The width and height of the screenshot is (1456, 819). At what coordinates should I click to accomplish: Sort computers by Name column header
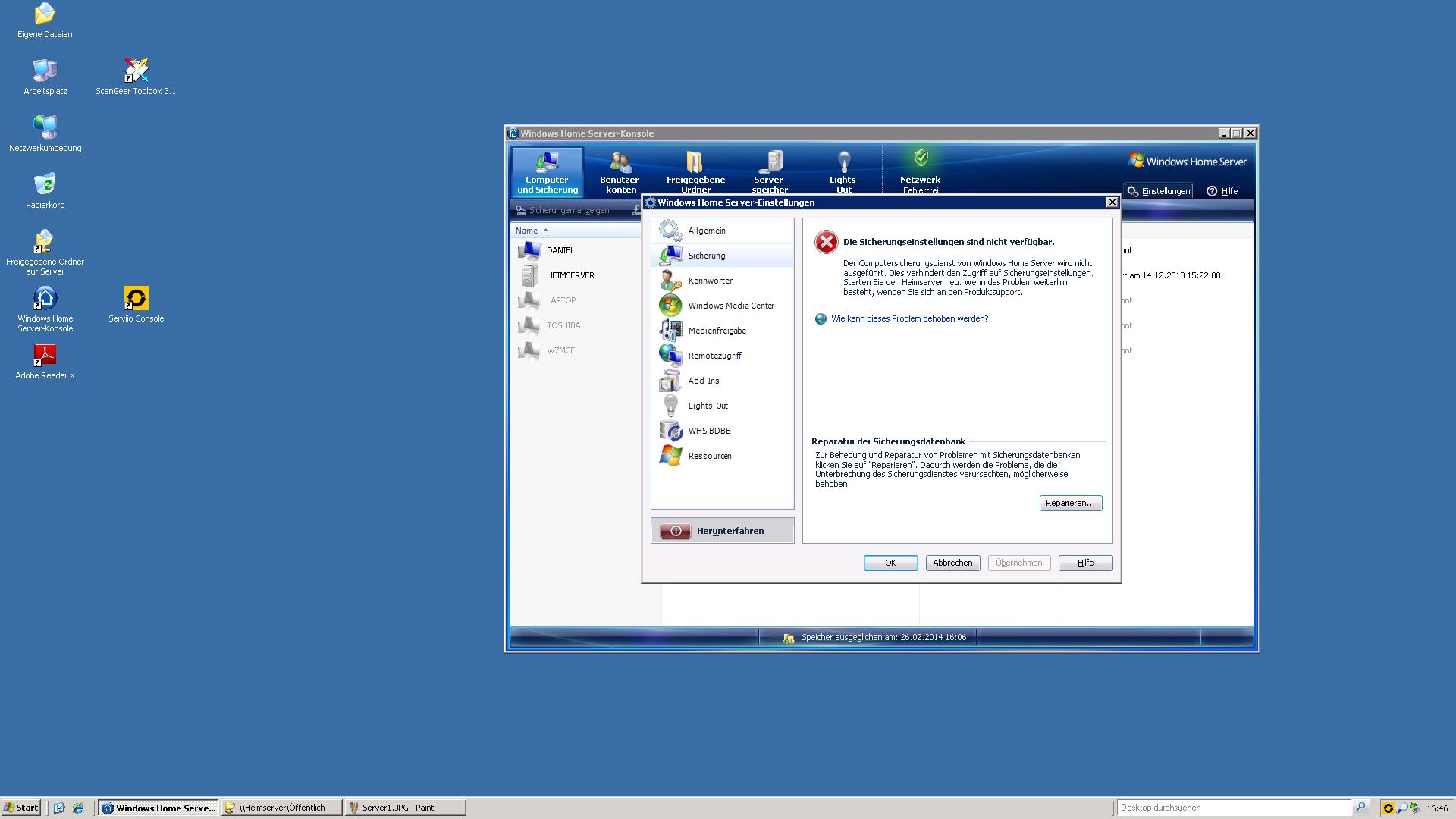pyautogui.click(x=576, y=231)
